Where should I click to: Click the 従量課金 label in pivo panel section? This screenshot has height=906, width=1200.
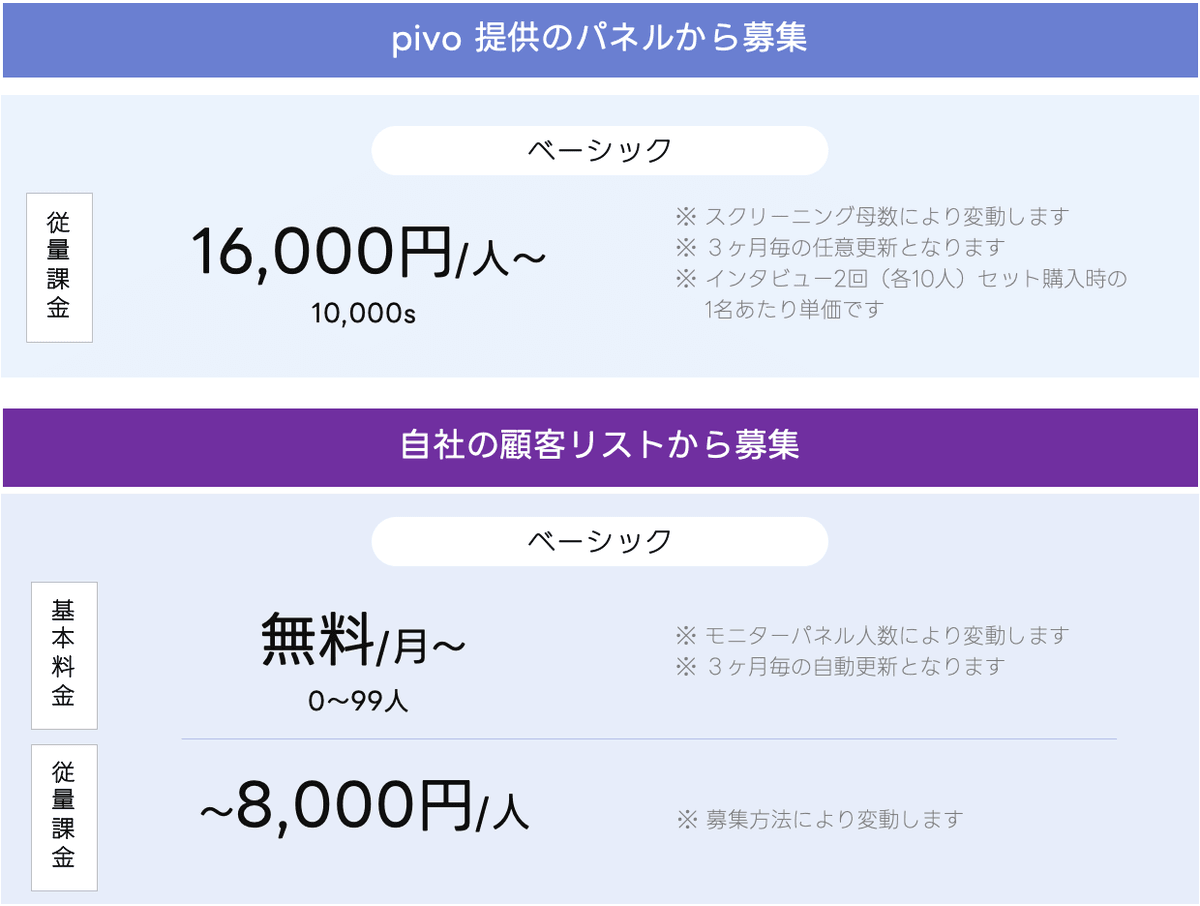(59, 267)
